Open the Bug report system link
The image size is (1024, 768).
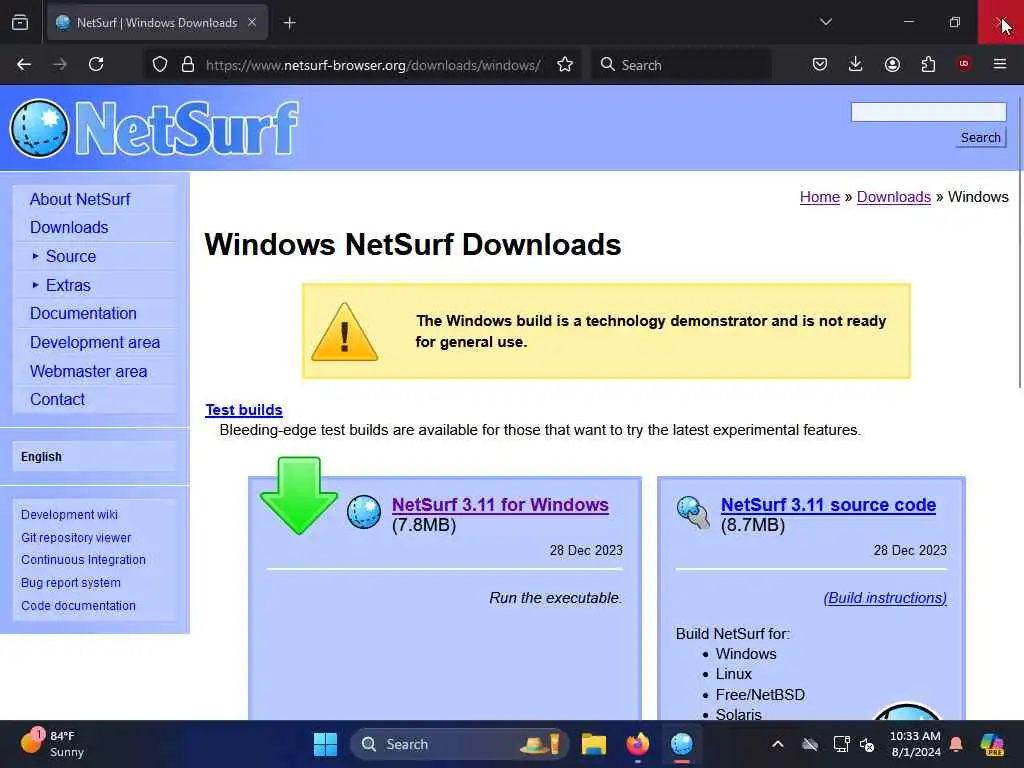(71, 583)
